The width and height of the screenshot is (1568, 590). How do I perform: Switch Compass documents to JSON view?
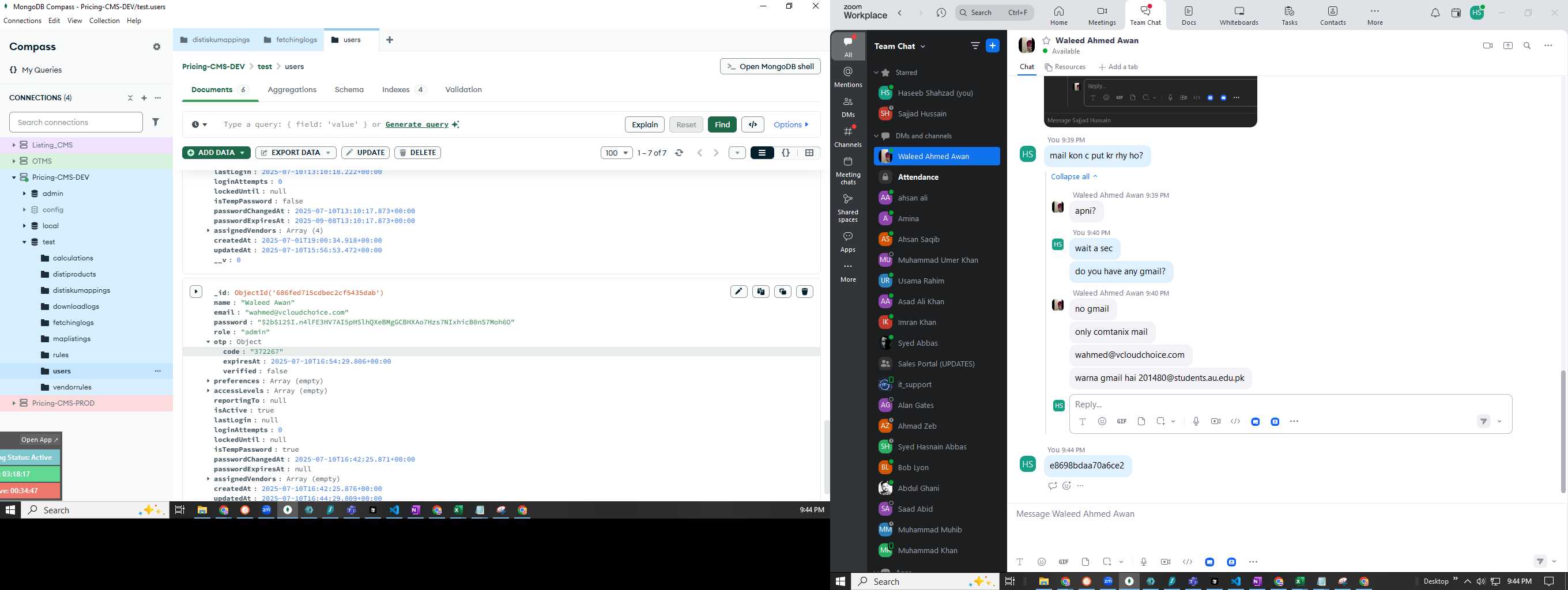click(x=786, y=153)
